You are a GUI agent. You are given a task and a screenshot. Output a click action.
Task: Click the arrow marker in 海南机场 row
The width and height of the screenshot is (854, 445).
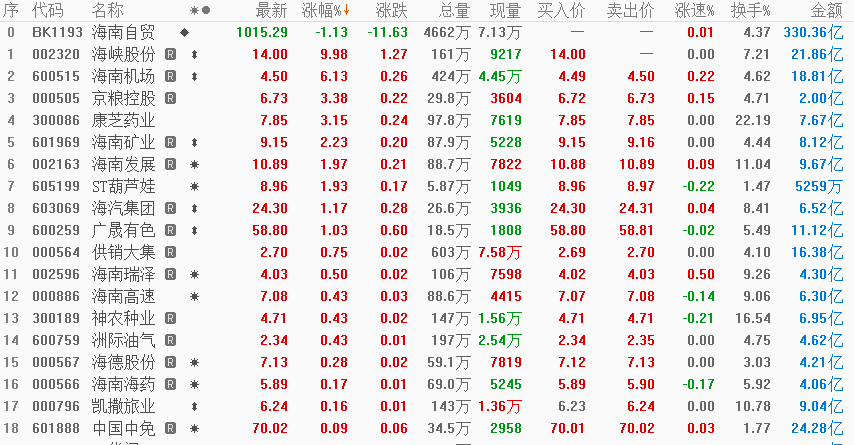pos(194,76)
